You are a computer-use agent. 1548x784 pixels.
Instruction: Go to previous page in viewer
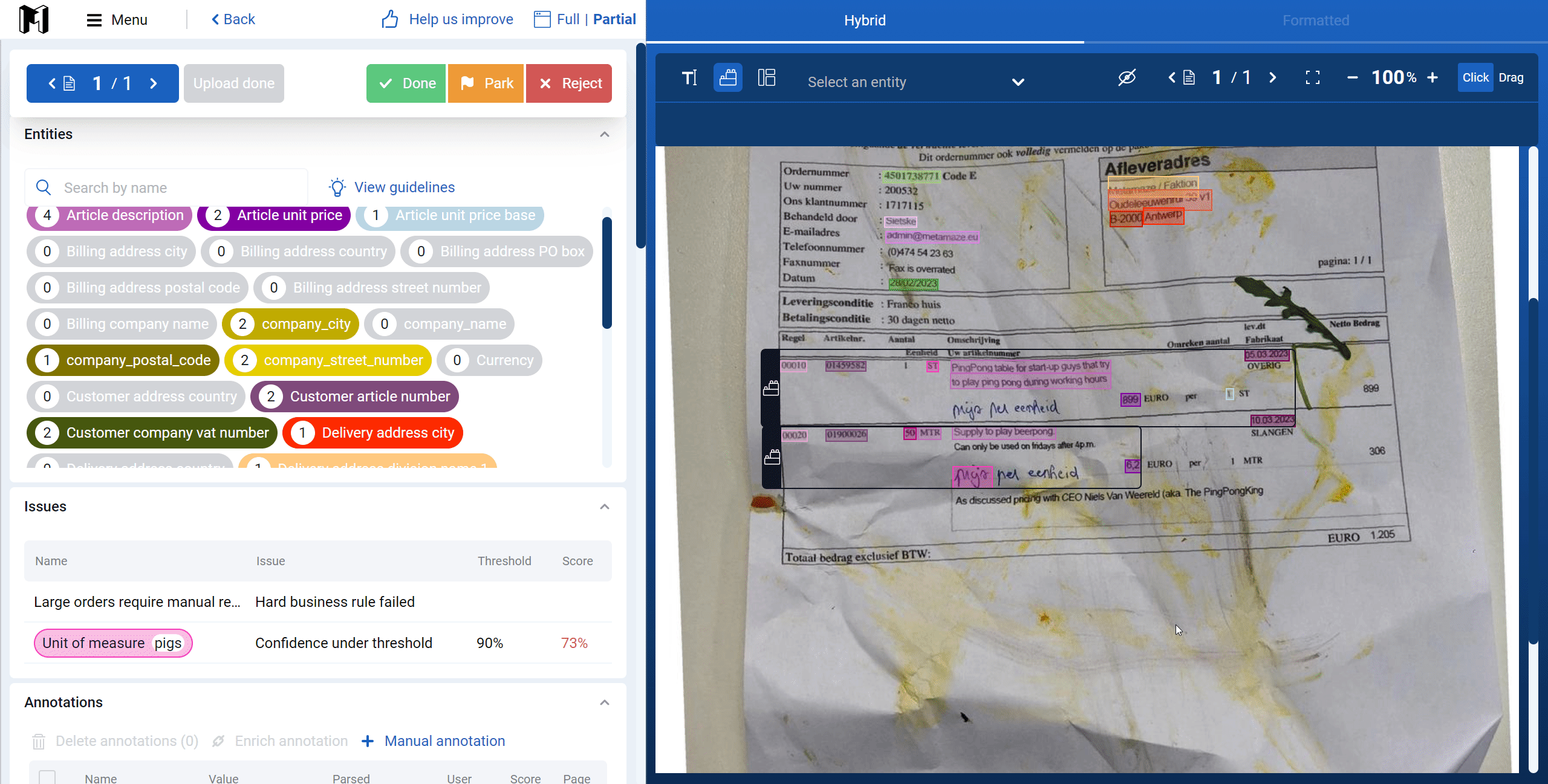[1172, 77]
